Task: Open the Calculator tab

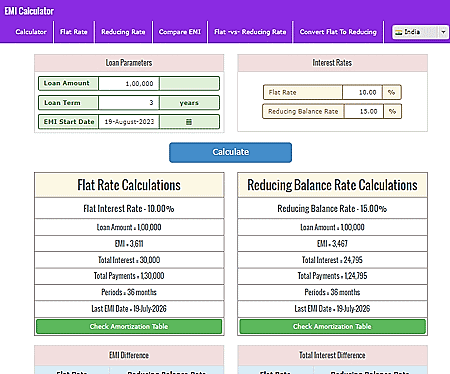Action: click(31, 32)
